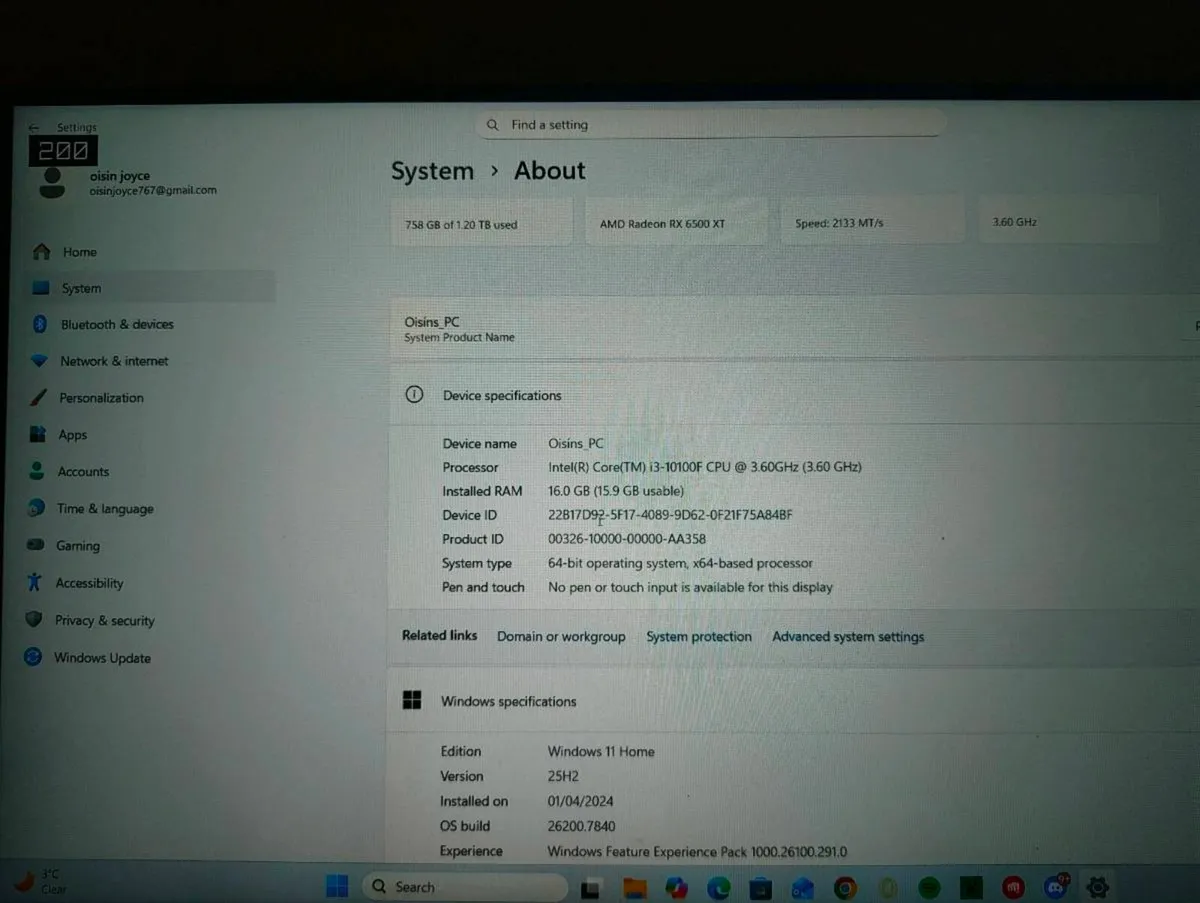
Task: Open Bluetooth & devices settings
Action: [x=116, y=325]
